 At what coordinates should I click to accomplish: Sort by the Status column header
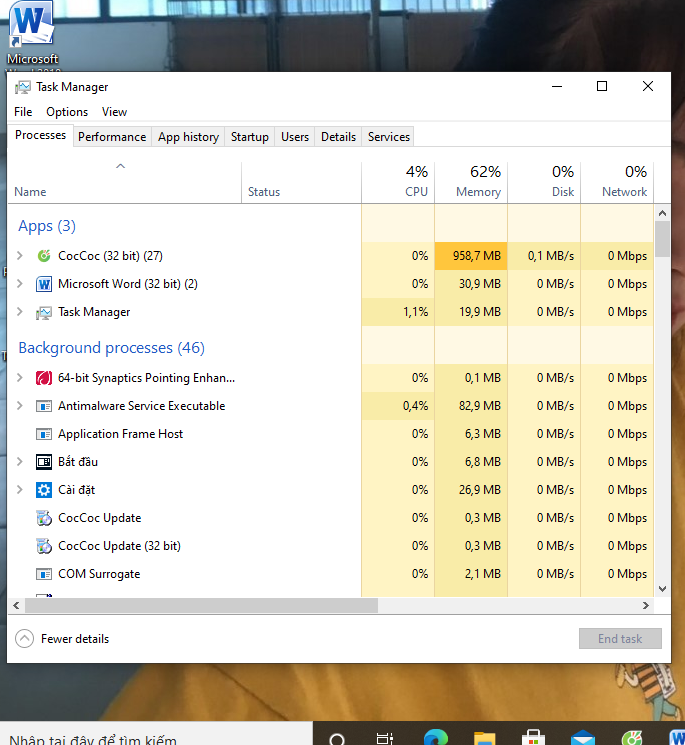(301, 182)
